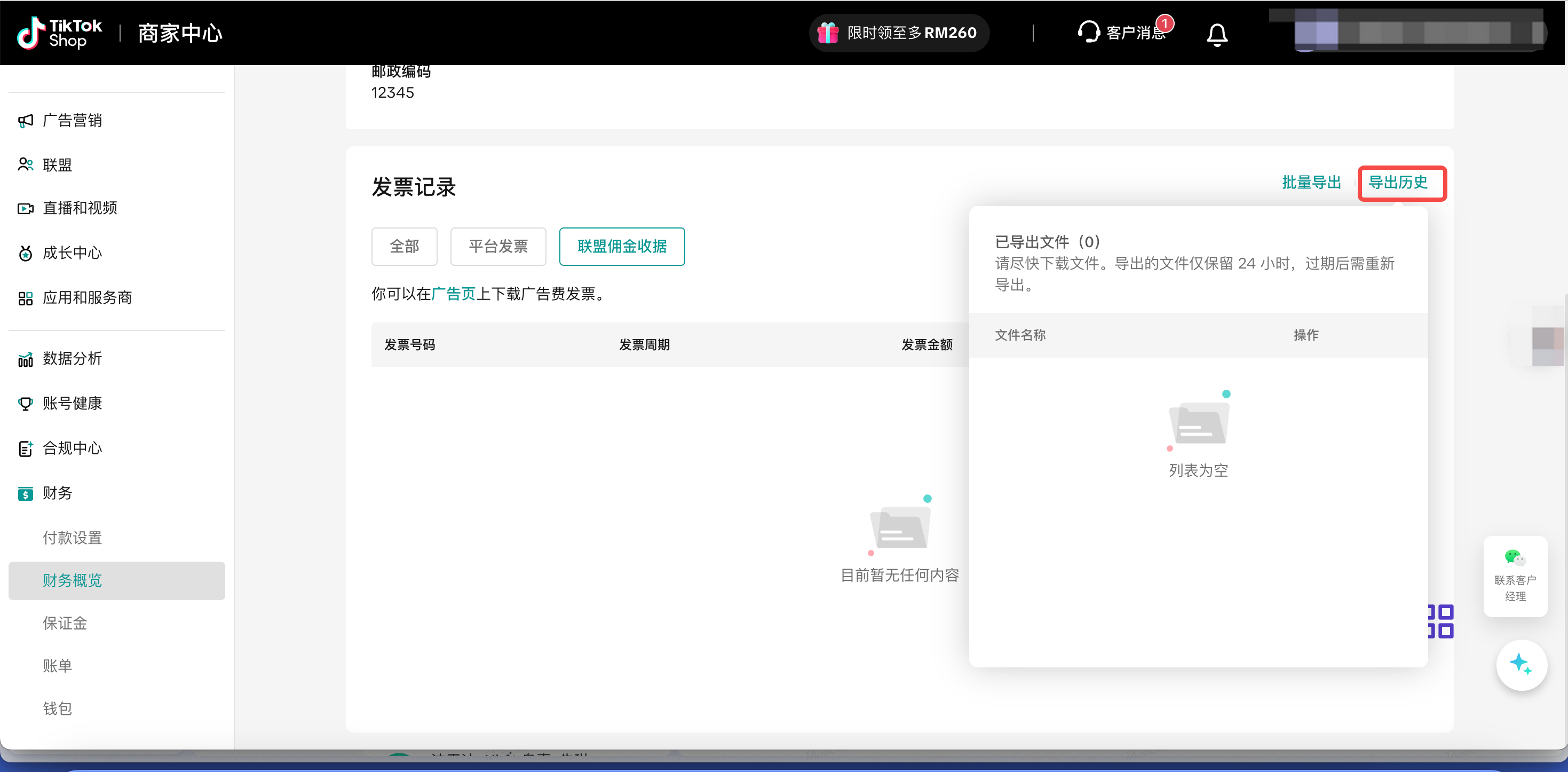Open the notification bell

(1216, 34)
